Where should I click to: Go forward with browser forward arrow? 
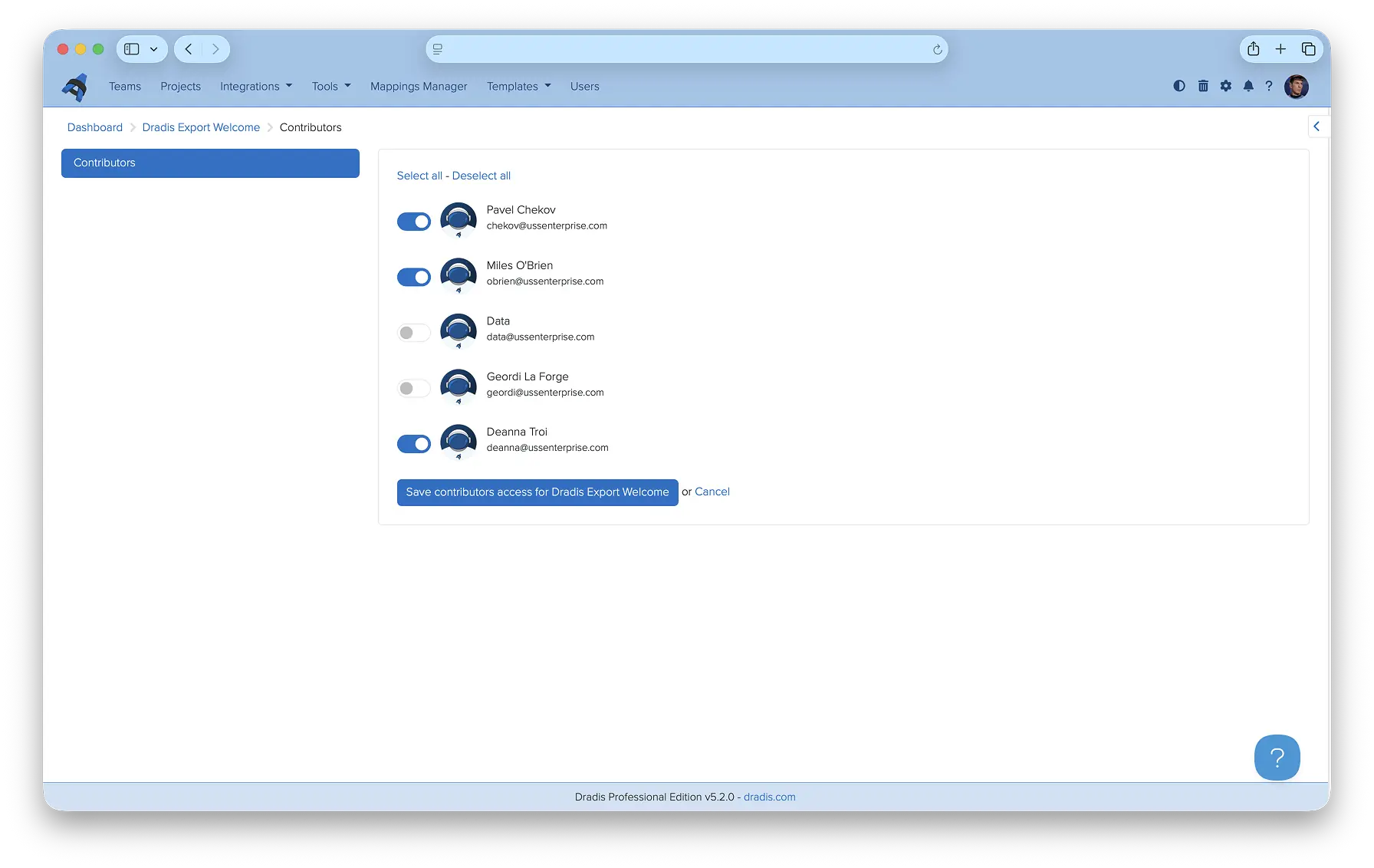coord(215,49)
